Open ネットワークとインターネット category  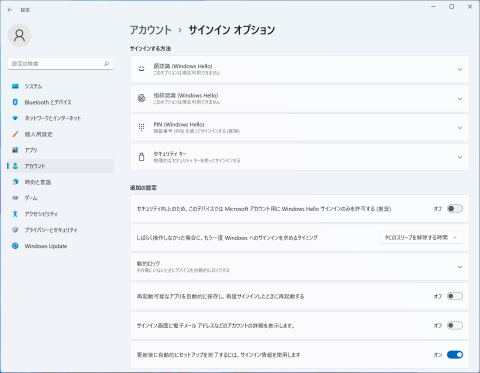coord(60,118)
